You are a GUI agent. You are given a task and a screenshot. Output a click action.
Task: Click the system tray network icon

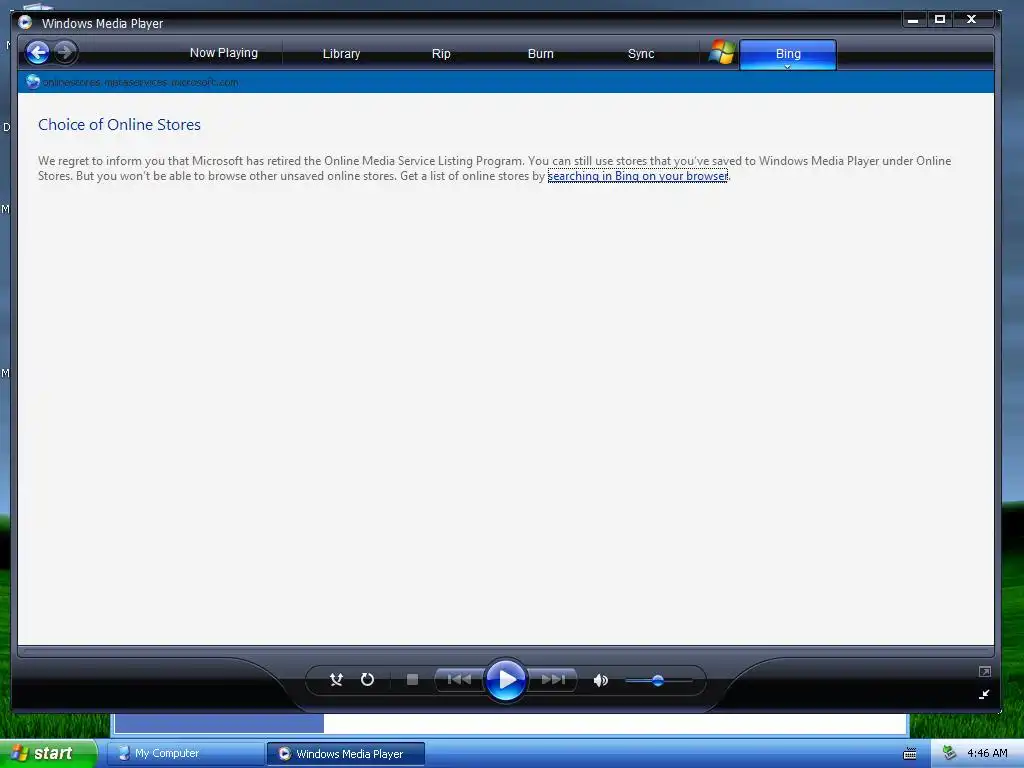tap(950, 753)
